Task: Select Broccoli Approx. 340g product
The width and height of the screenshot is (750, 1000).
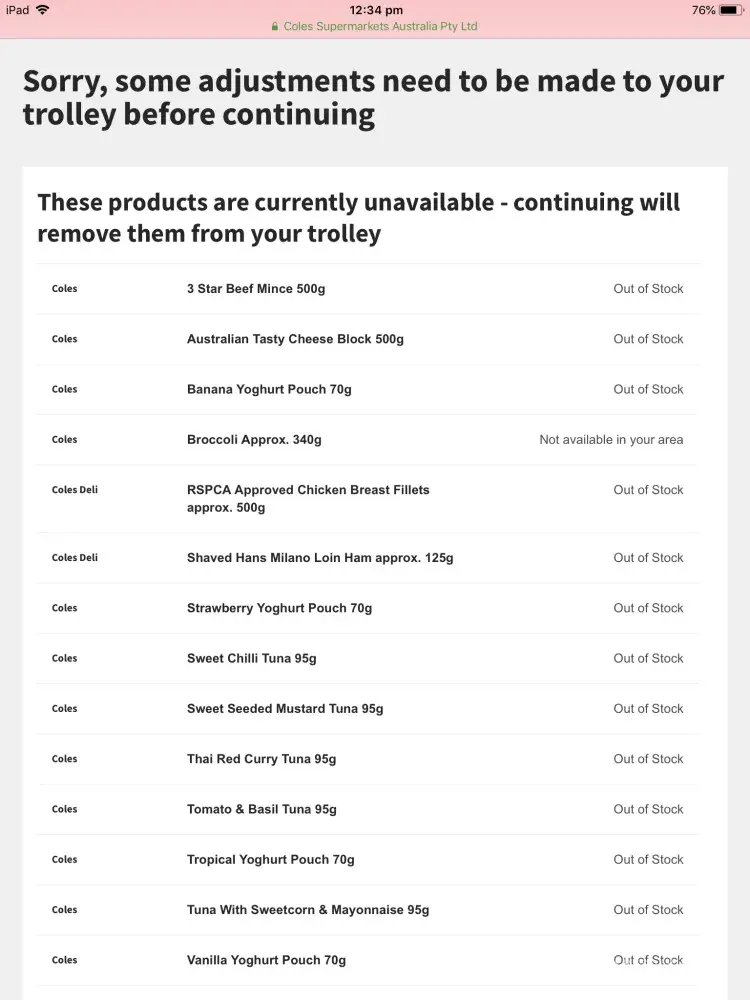Action: [x=254, y=440]
